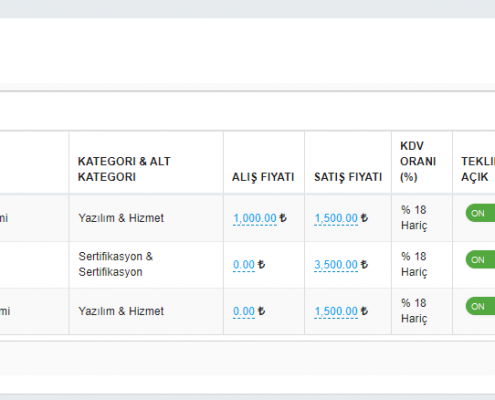This screenshot has height=400, width=495.
Task: Click the KATEGORI & ALT KATEGORI header
Action: [124, 169]
